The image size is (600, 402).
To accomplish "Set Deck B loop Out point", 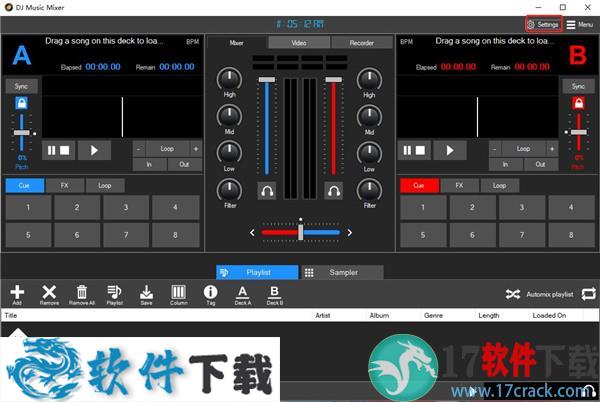I will (541, 164).
